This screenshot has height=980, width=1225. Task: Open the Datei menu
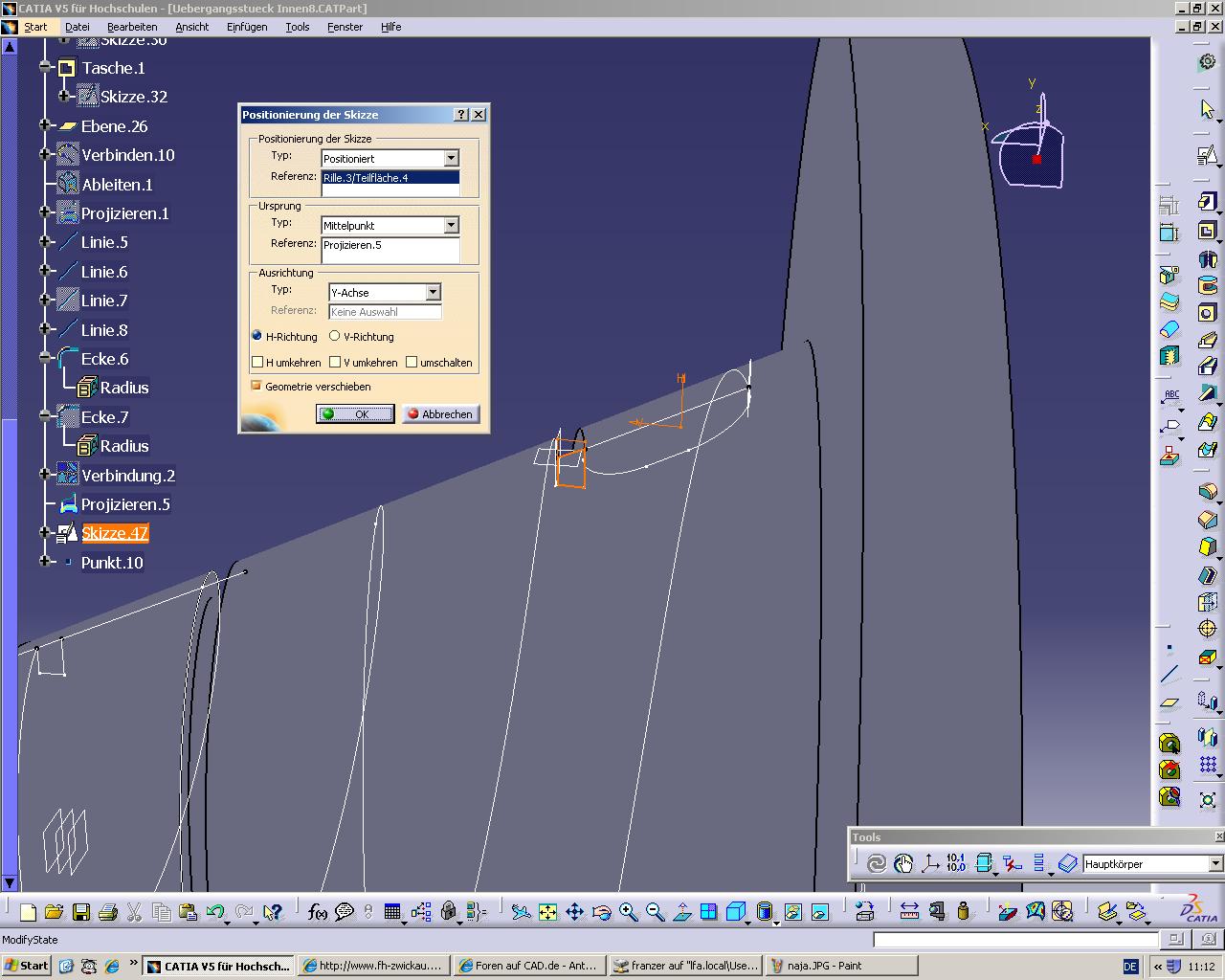click(x=78, y=27)
